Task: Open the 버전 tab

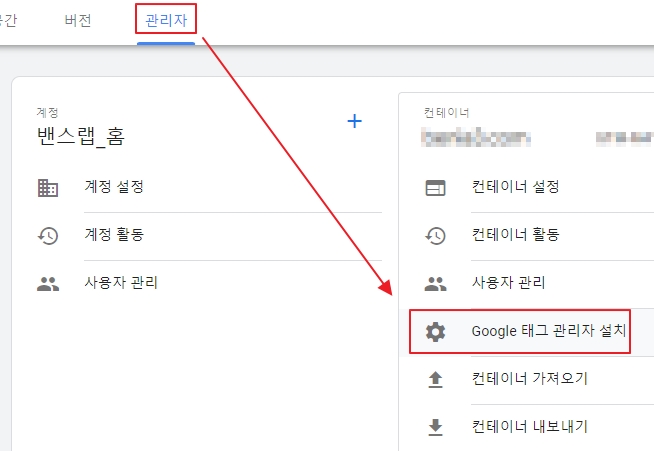Action: (x=78, y=20)
